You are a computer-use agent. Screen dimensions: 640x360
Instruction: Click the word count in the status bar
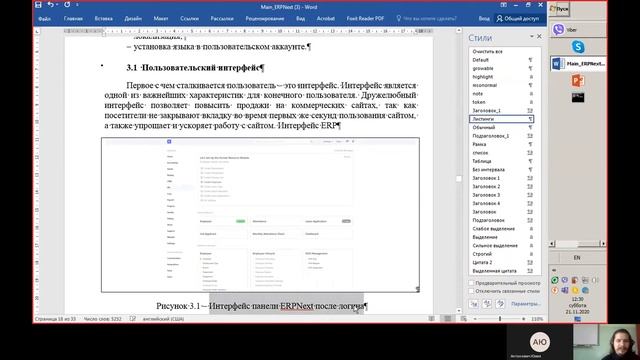coord(102,319)
